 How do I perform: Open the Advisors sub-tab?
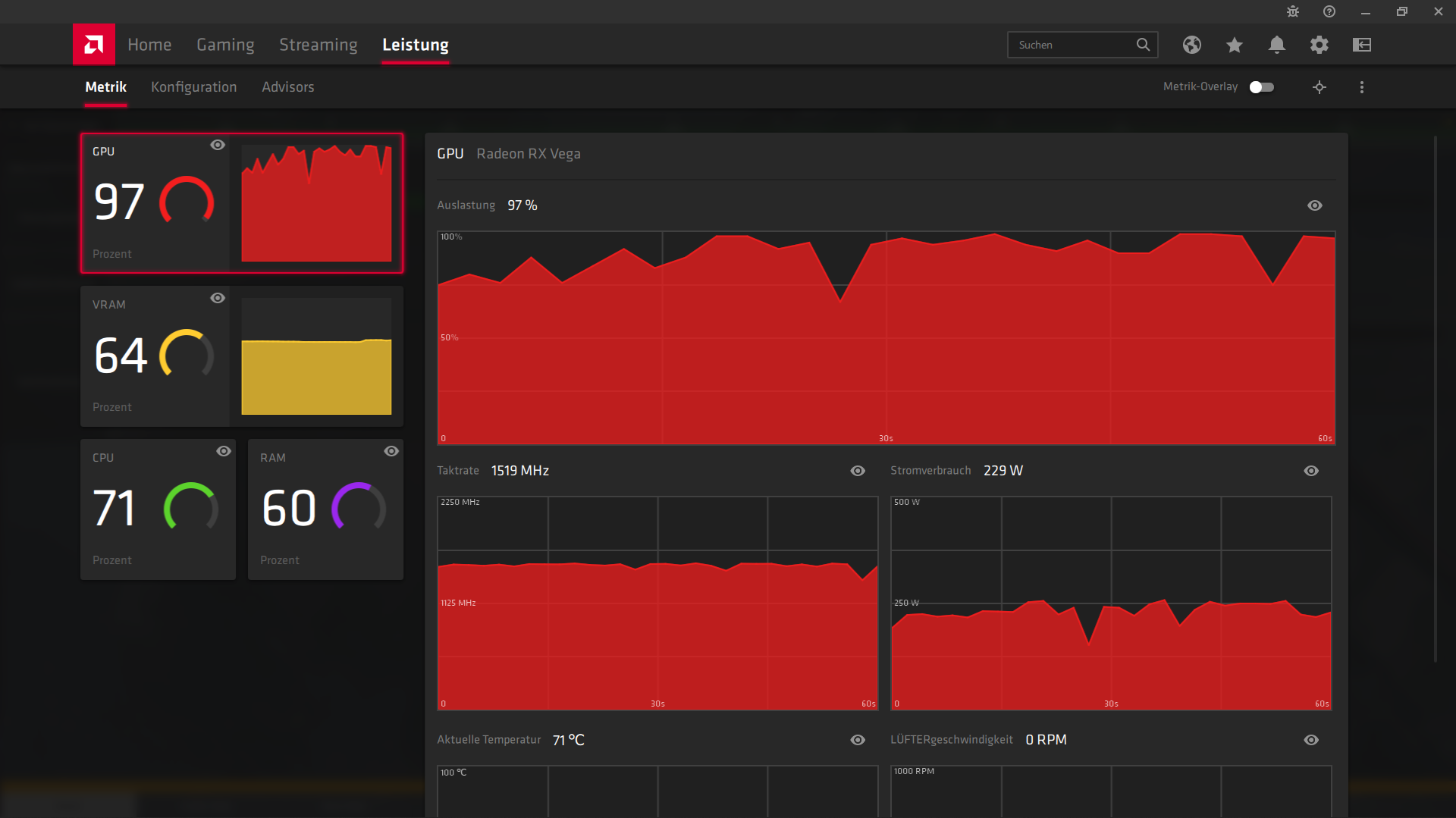pos(288,87)
